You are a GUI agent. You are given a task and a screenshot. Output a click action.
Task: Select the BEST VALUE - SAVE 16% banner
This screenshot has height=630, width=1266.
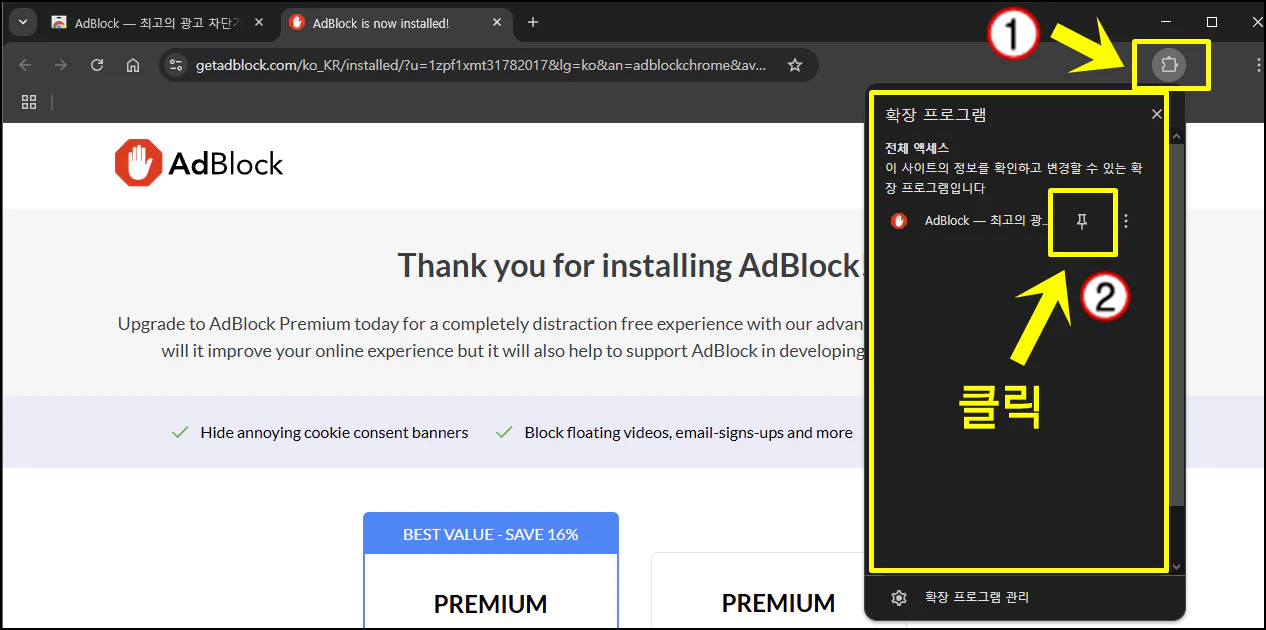(491, 535)
